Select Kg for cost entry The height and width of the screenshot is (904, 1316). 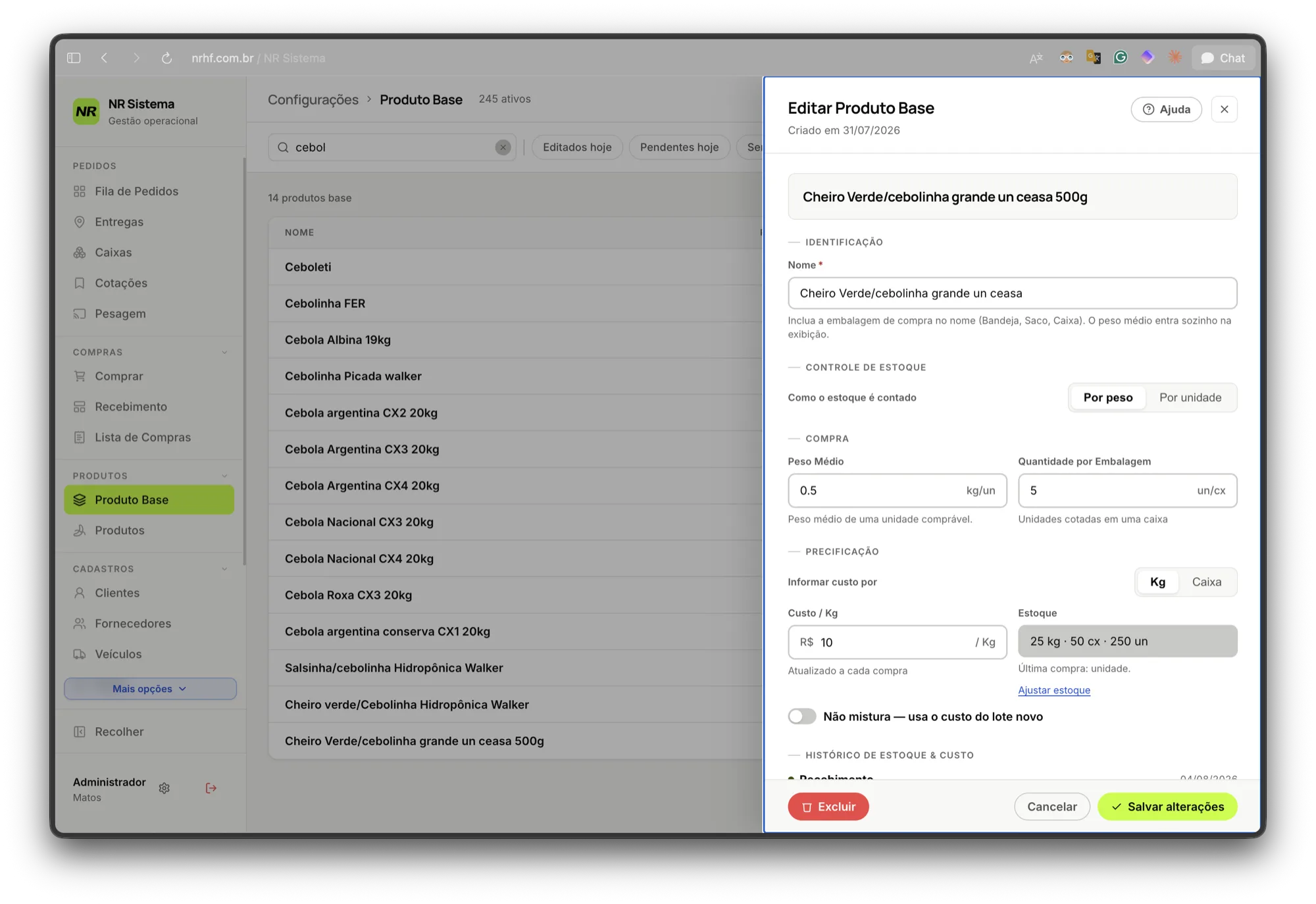pos(1157,582)
